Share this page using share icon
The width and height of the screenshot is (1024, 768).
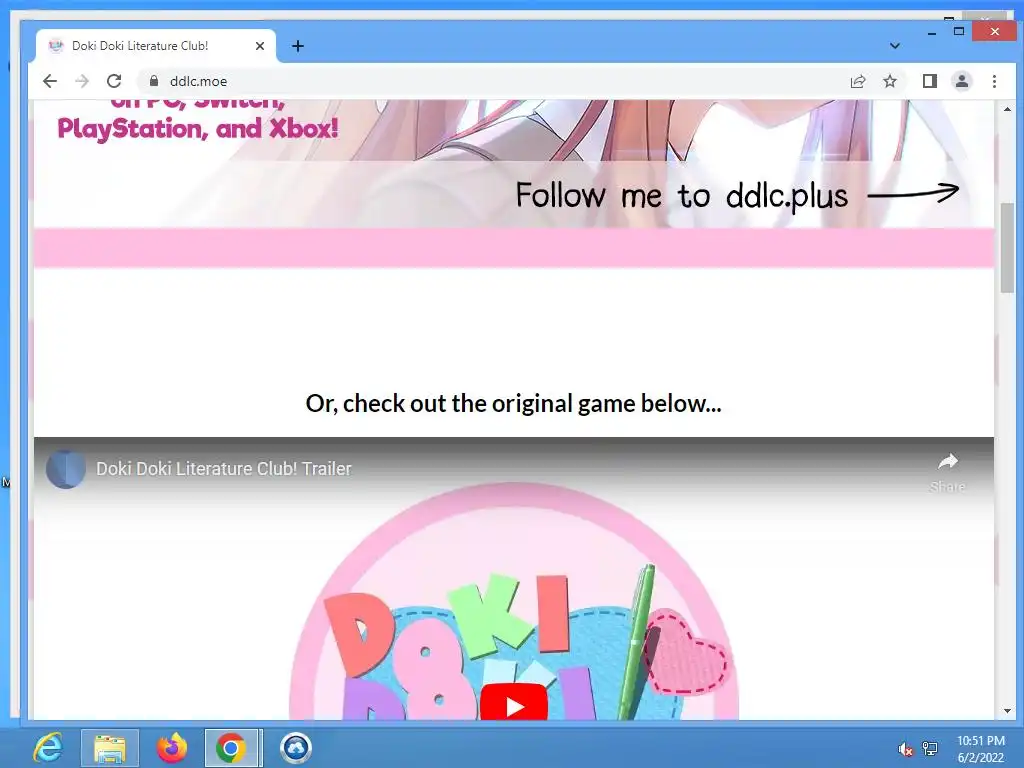pyautogui.click(x=857, y=81)
